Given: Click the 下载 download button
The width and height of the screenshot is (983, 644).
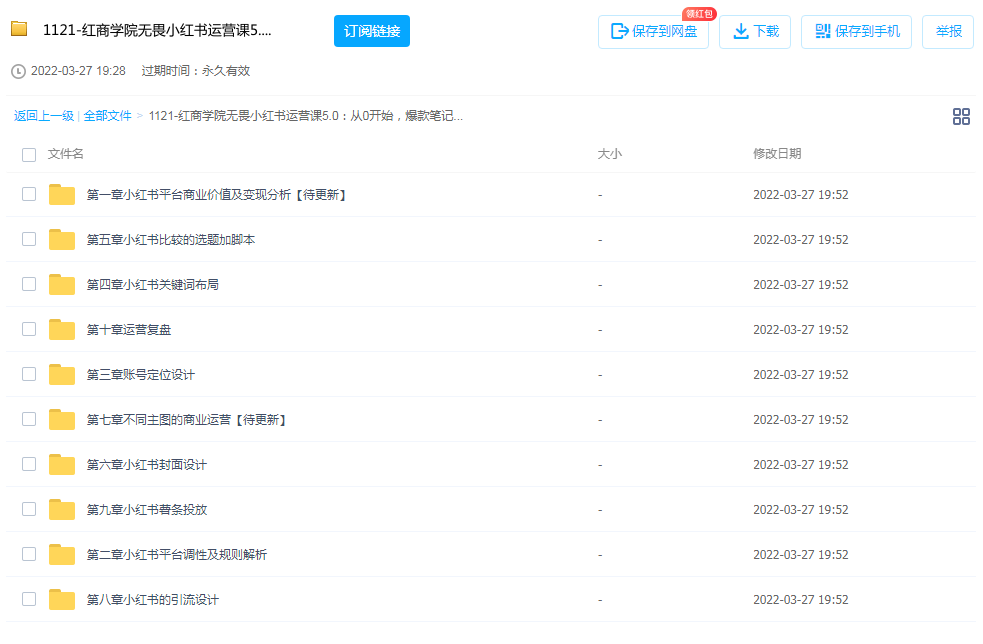Looking at the screenshot, I should [755, 31].
